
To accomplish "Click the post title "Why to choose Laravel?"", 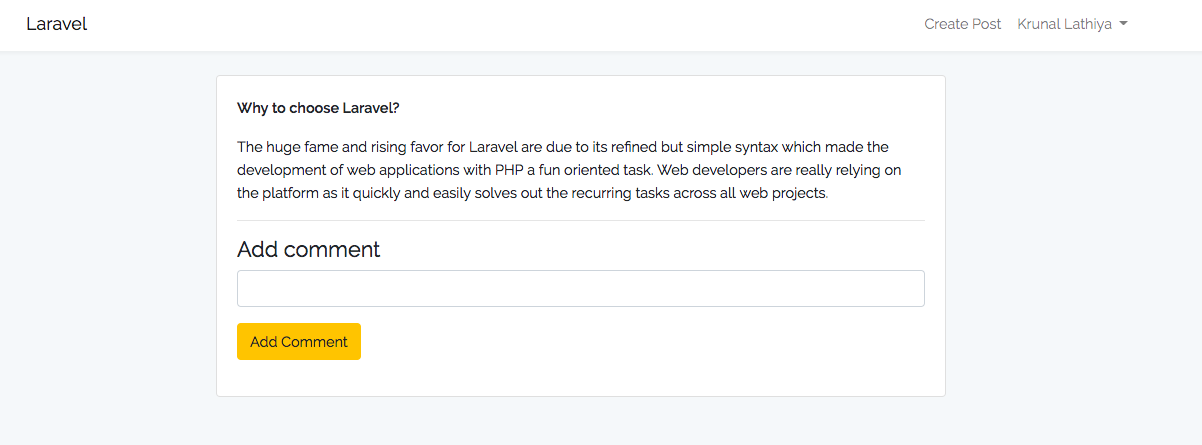I will pyautogui.click(x=318, y=108).
